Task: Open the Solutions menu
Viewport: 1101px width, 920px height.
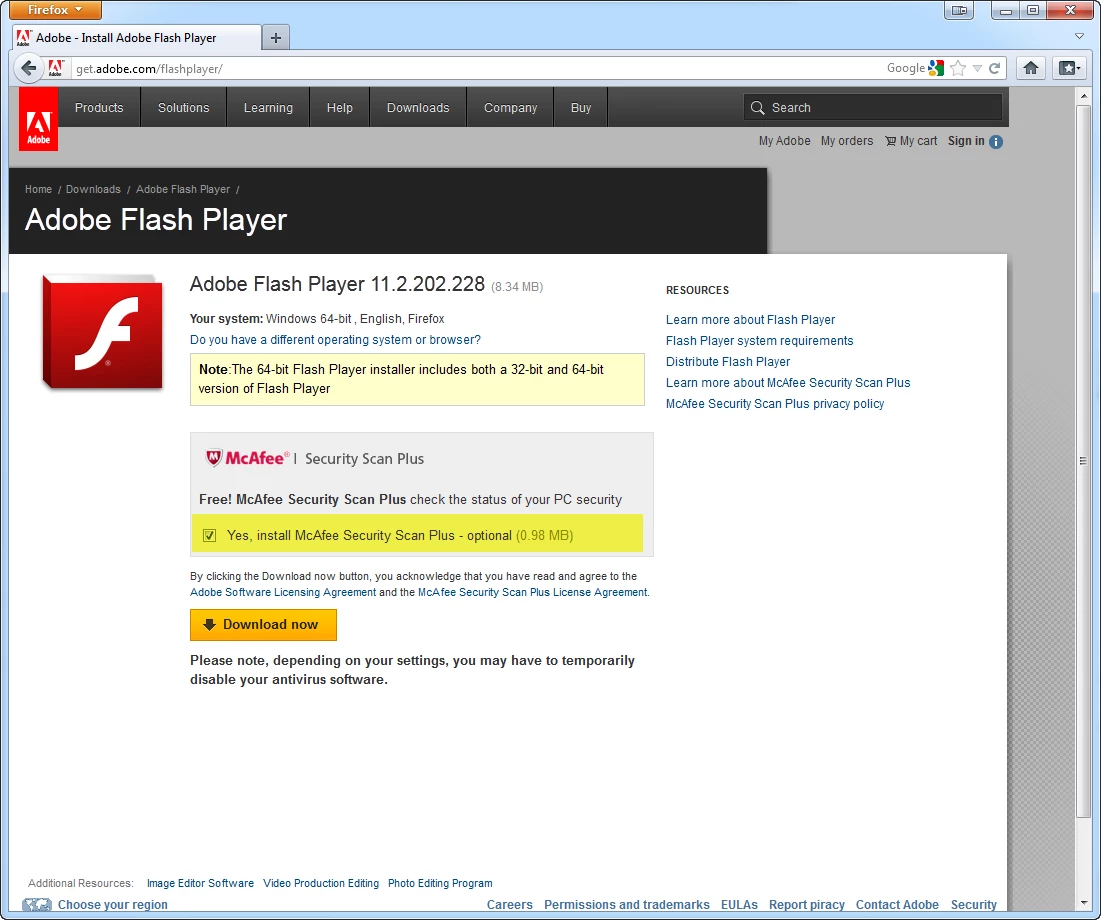Action: 183,107
